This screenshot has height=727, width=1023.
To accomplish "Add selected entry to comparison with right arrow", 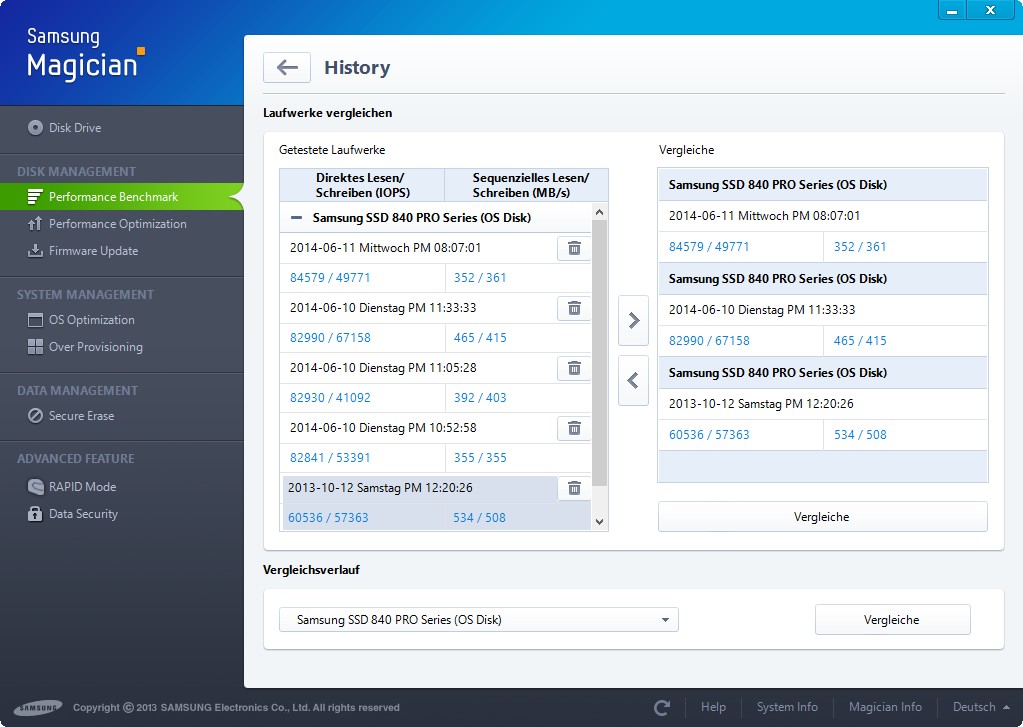I will 634,320.
